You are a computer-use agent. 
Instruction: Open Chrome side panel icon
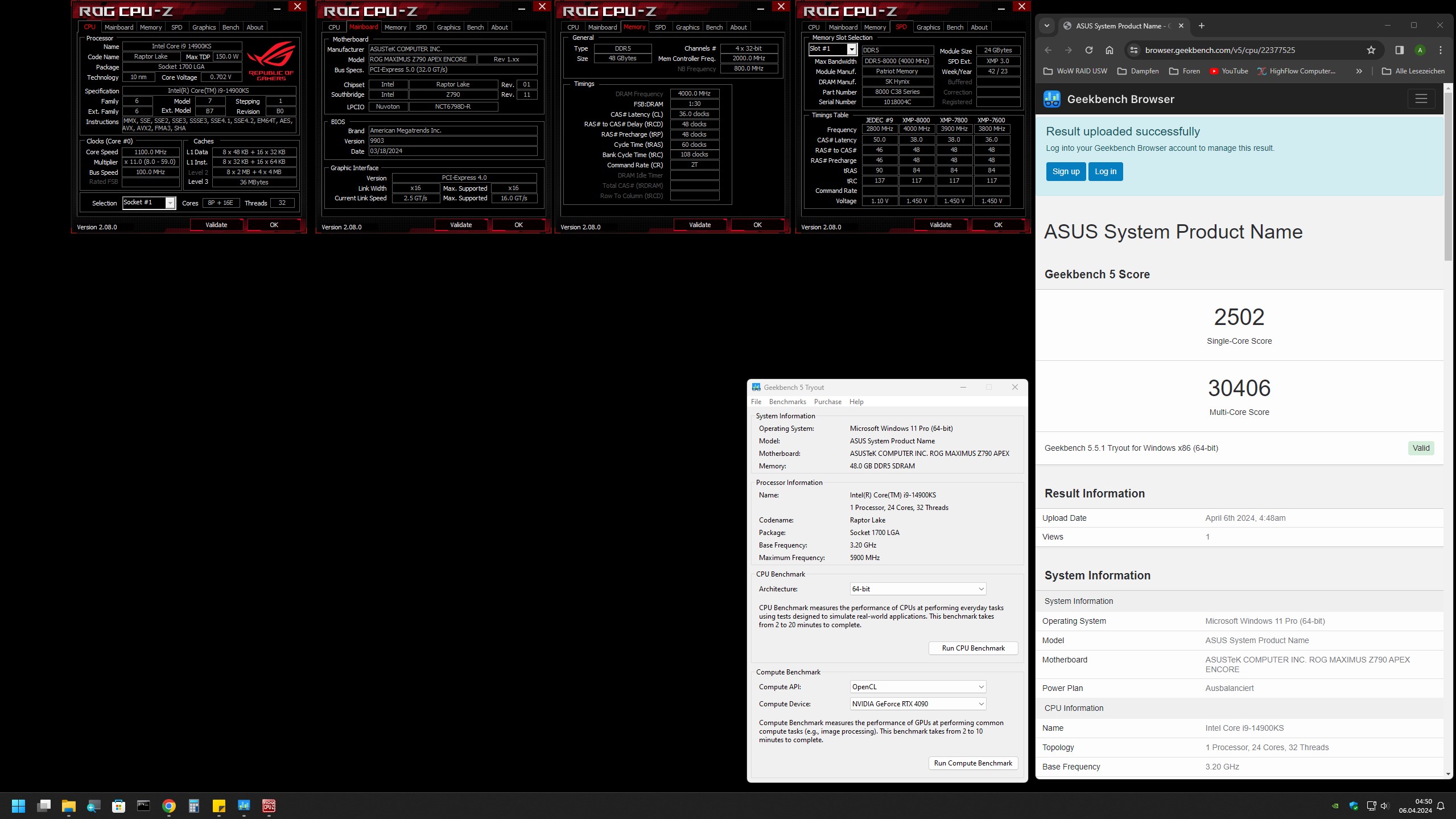pos(1399,50)
